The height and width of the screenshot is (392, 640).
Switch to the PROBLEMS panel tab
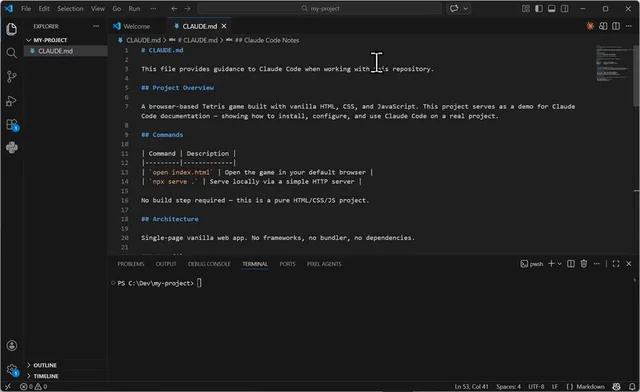pos(131,264)
